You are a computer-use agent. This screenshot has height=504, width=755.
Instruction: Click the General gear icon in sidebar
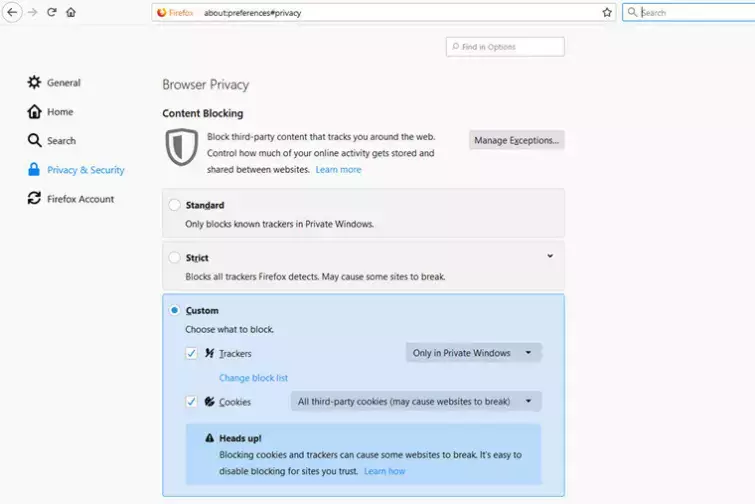click(x=35, y=83)
